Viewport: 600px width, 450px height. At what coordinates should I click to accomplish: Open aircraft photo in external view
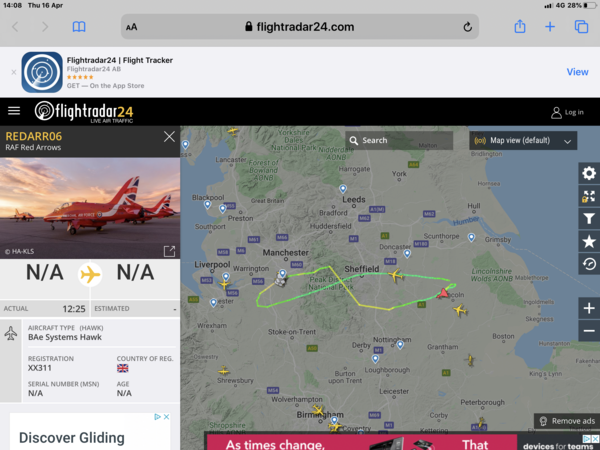click(x=169, y=251)
